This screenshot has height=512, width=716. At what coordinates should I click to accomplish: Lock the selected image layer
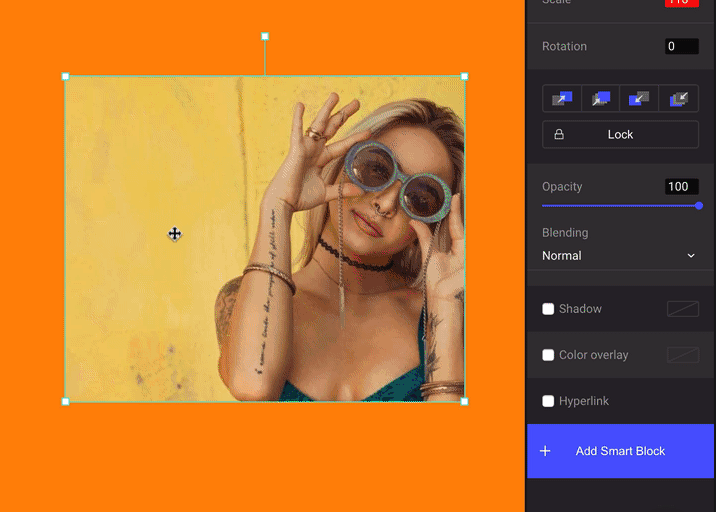620,135
